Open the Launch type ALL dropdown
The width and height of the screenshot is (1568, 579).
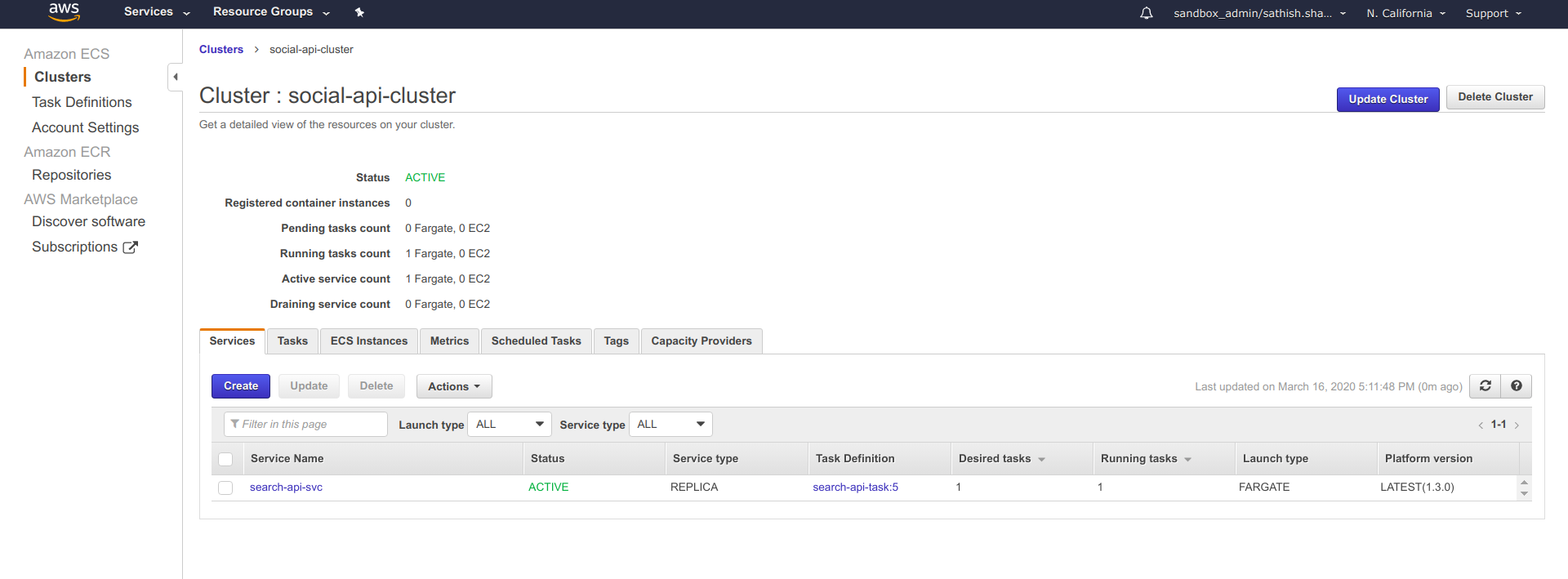[x=510, y=425]
